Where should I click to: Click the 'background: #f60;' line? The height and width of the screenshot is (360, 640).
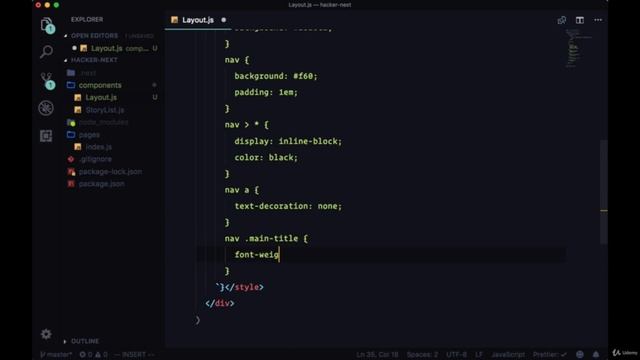(x=276, y=76)
